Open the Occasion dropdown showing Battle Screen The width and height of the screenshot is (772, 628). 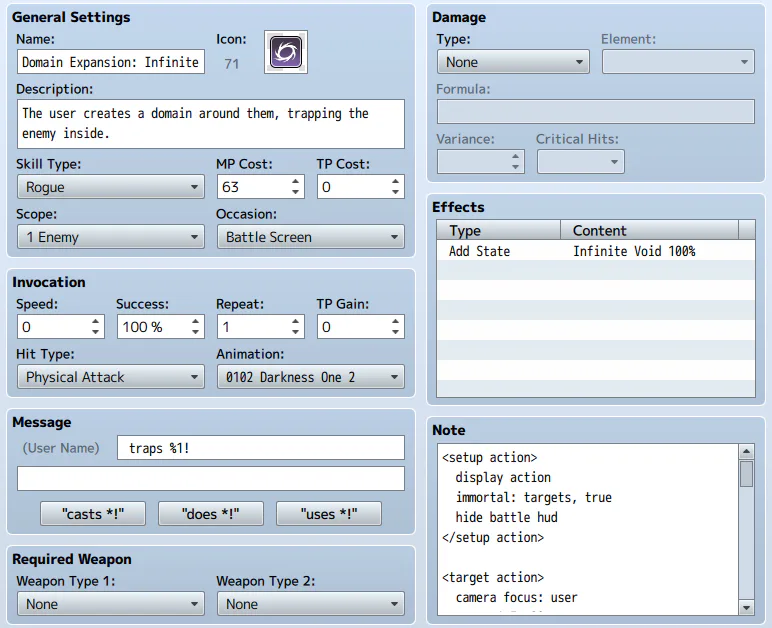(311, 237)
